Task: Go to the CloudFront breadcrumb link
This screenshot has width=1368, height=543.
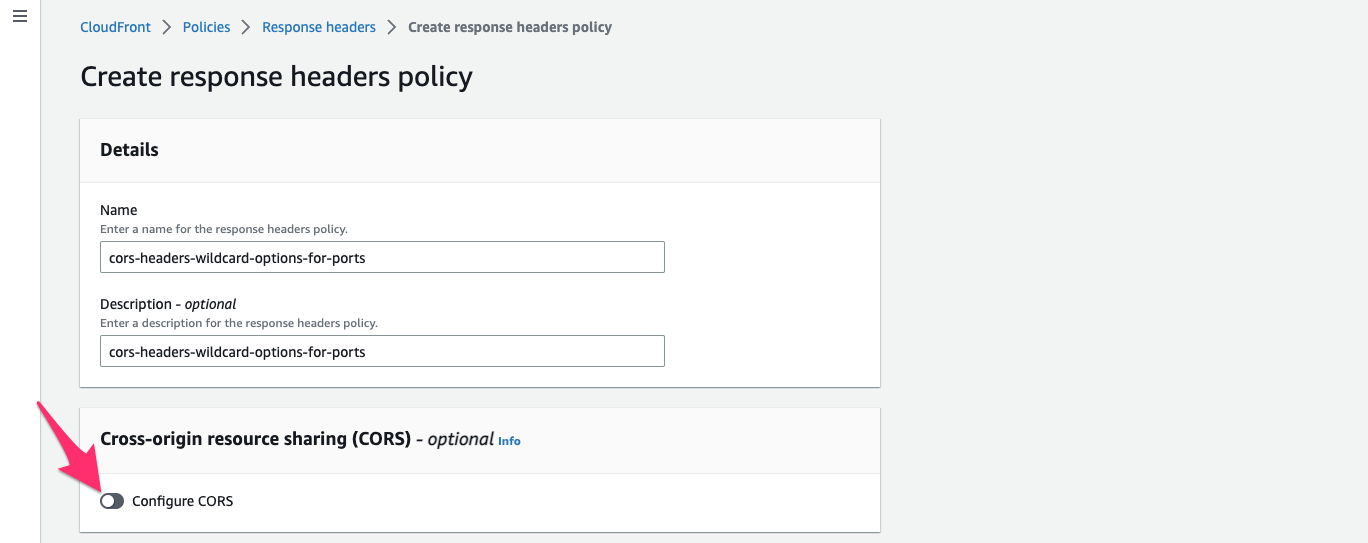Action: (115, 27)
